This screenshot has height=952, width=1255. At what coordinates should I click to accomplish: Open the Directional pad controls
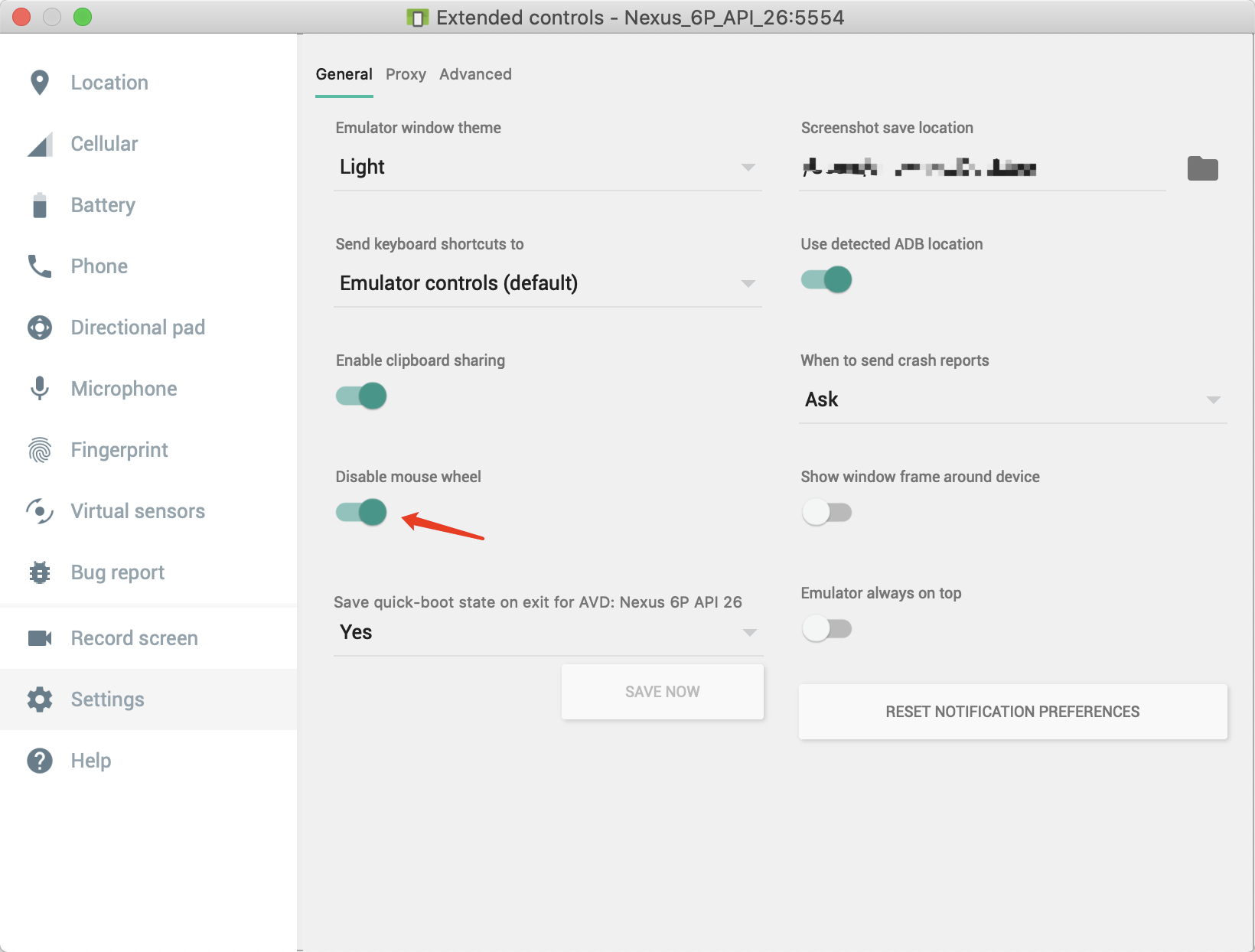39,327
